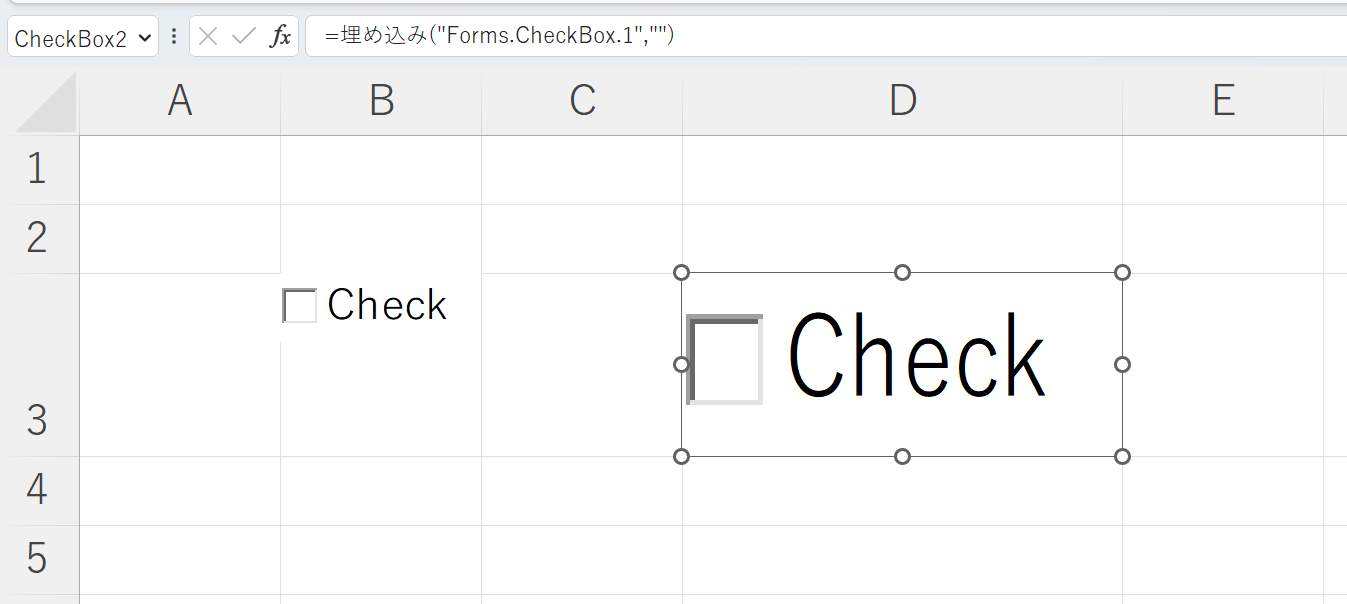Open the Name Box dropdown arrow
Screen dimensions: 1347x604
[x=145, y=38]
